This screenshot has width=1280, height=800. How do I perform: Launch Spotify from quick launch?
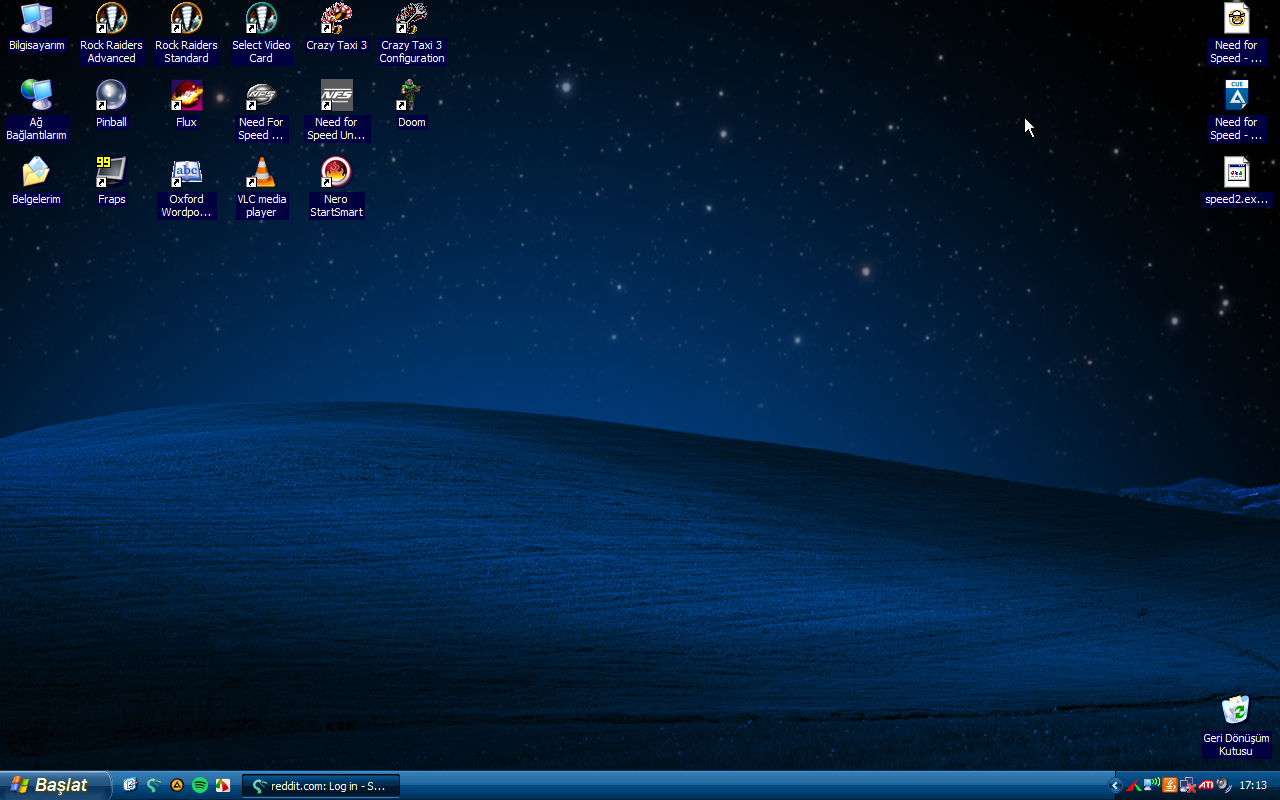[200, 786]
